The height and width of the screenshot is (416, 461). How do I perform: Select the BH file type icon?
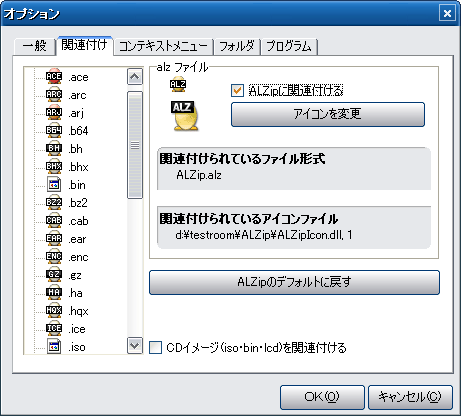point(54,149)
